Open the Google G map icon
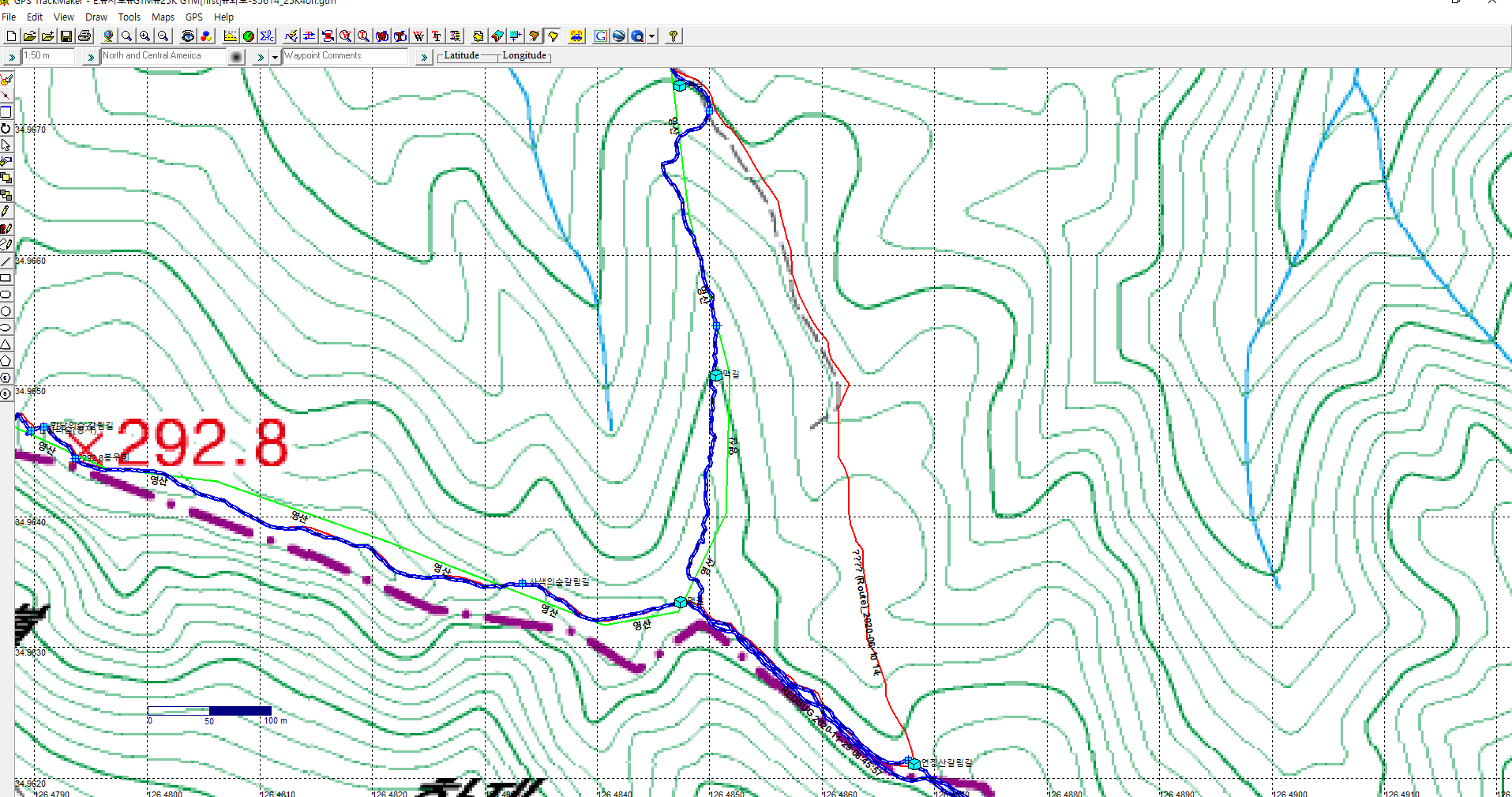 [601, 36]
